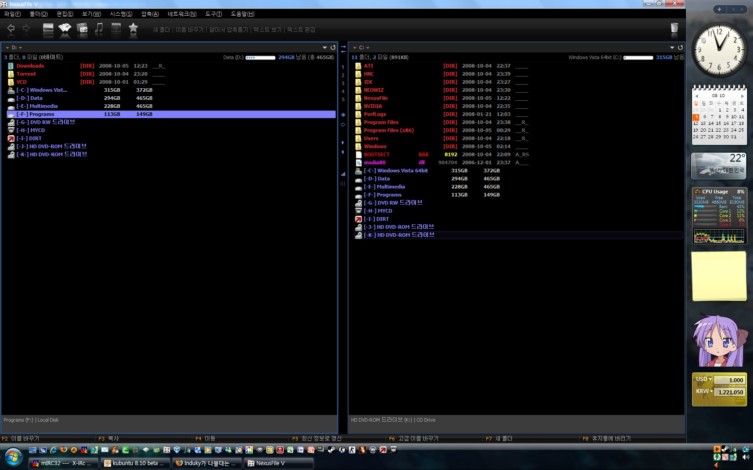Open the 폴더(D) menu
The width and height of the screenshot is (753, 470).
click(x=38, y=14)
